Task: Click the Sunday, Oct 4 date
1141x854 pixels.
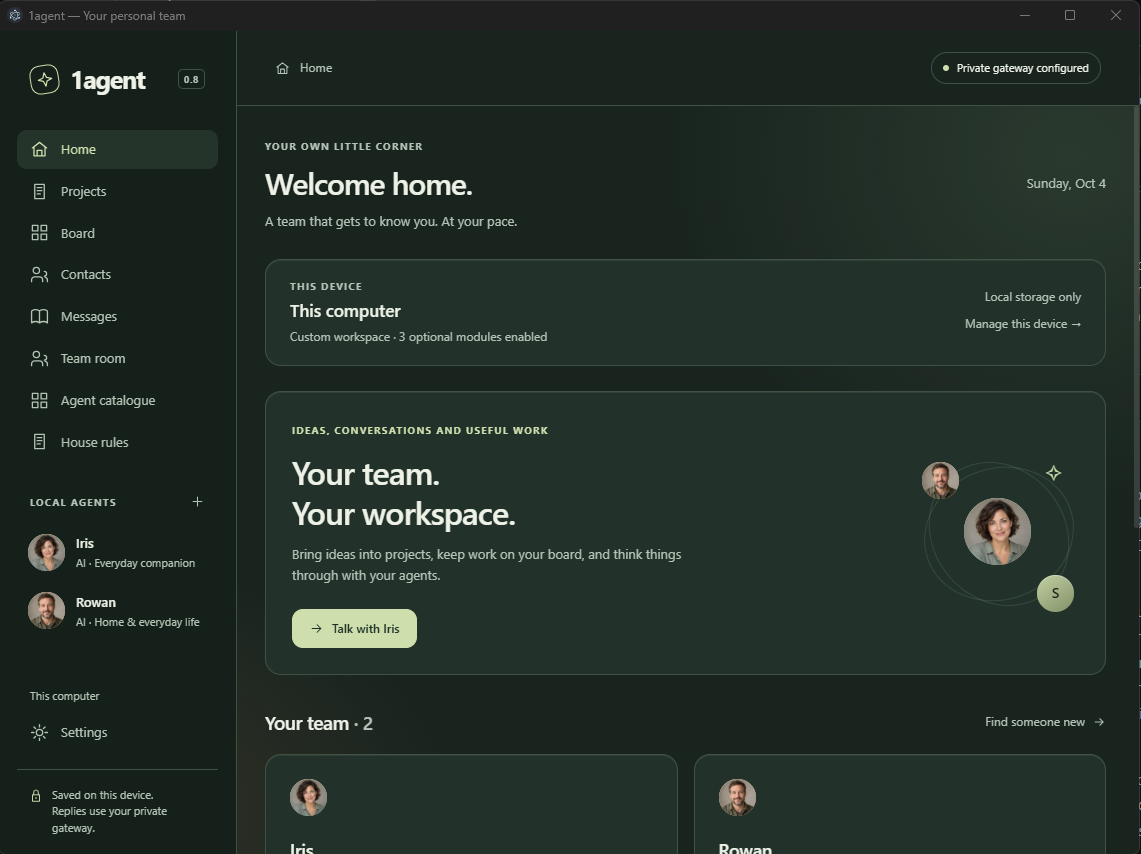Action: 1066,184
